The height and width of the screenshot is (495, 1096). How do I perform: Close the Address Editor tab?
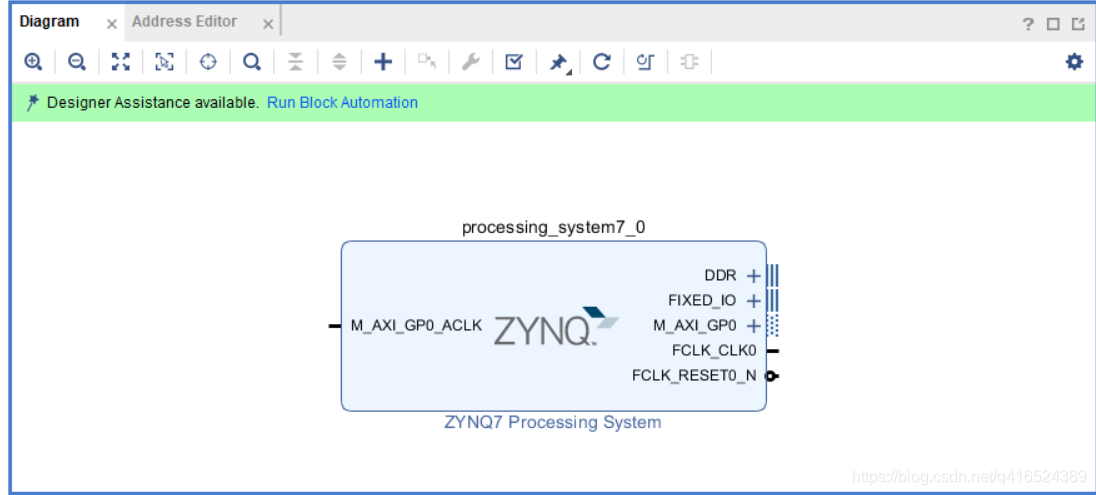pyautogui.click(x=268, y=24)
